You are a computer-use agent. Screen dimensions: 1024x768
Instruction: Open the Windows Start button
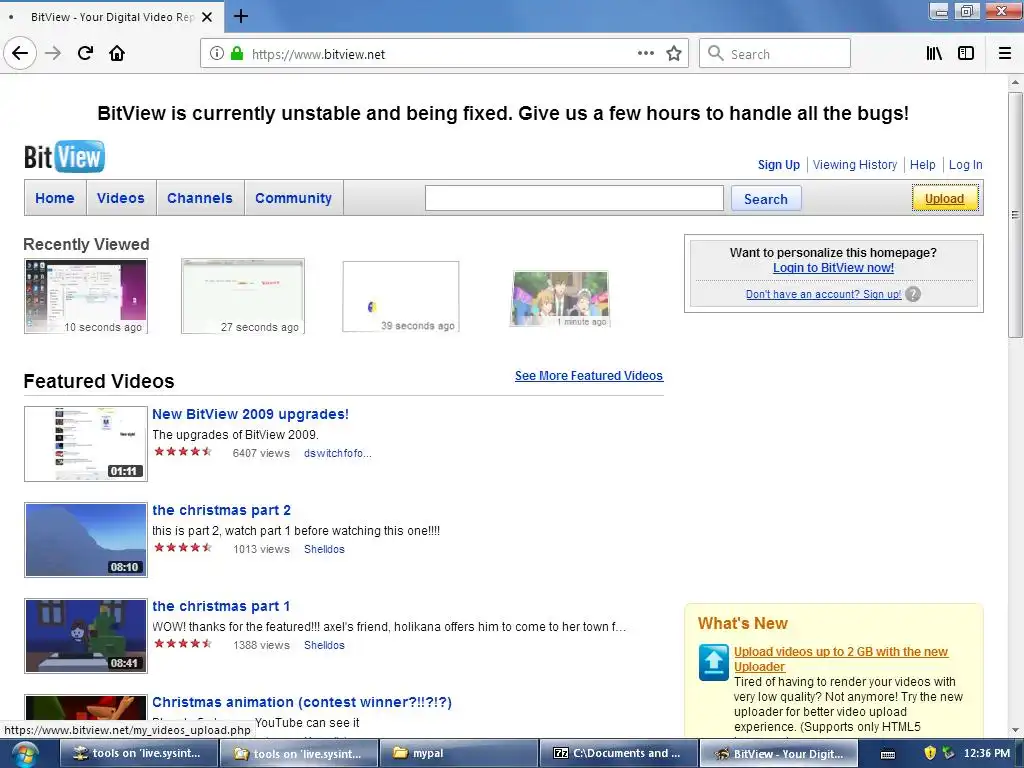[x=24, y=754]
